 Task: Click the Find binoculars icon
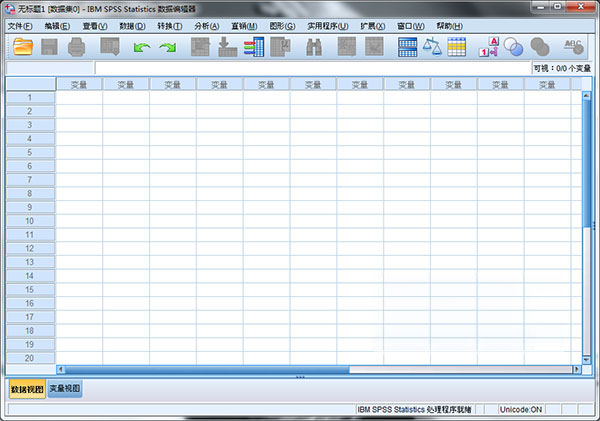click(x=313, y=46)
